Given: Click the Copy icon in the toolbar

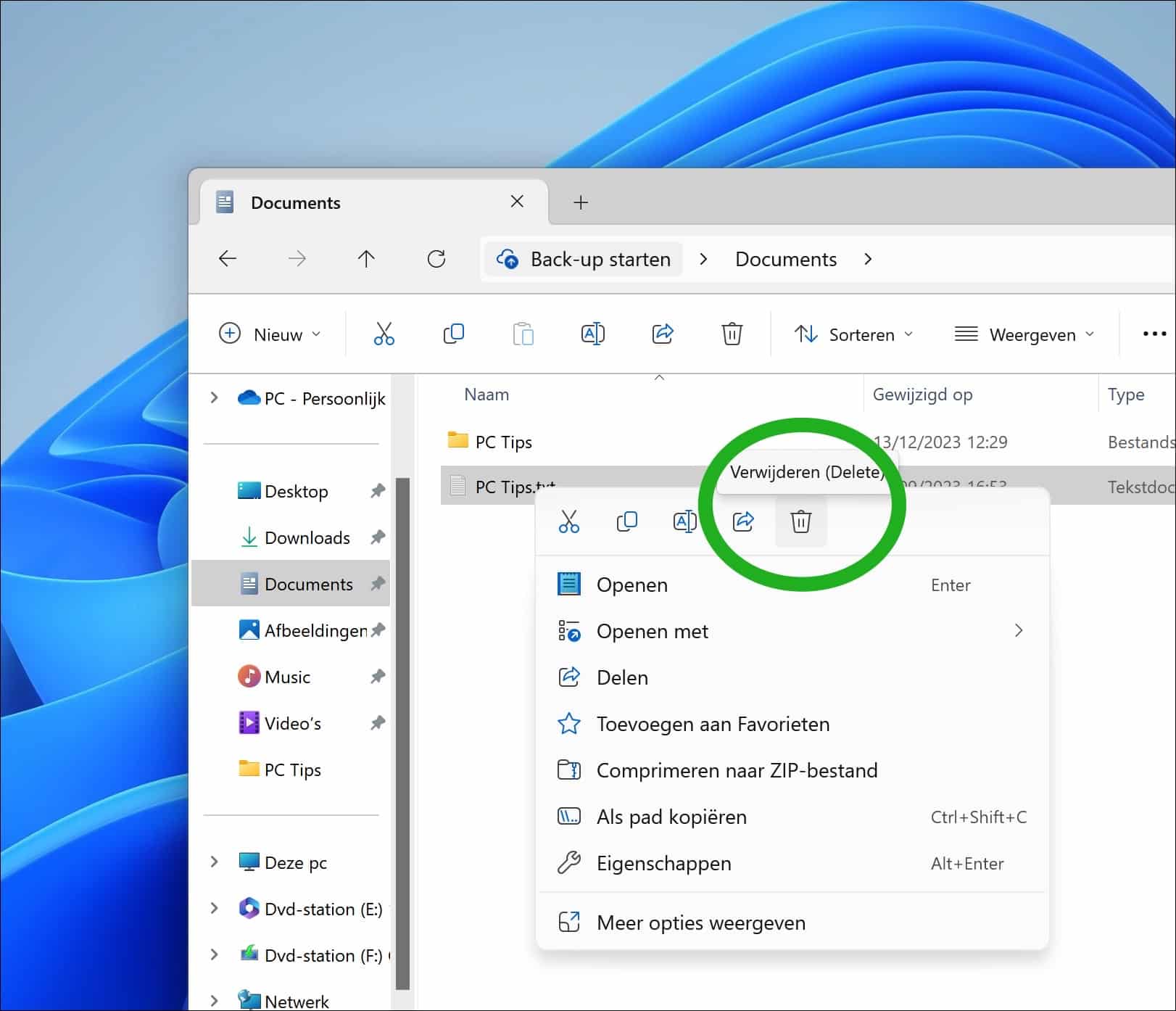Looking at the screenshot, I should [453, 334].
